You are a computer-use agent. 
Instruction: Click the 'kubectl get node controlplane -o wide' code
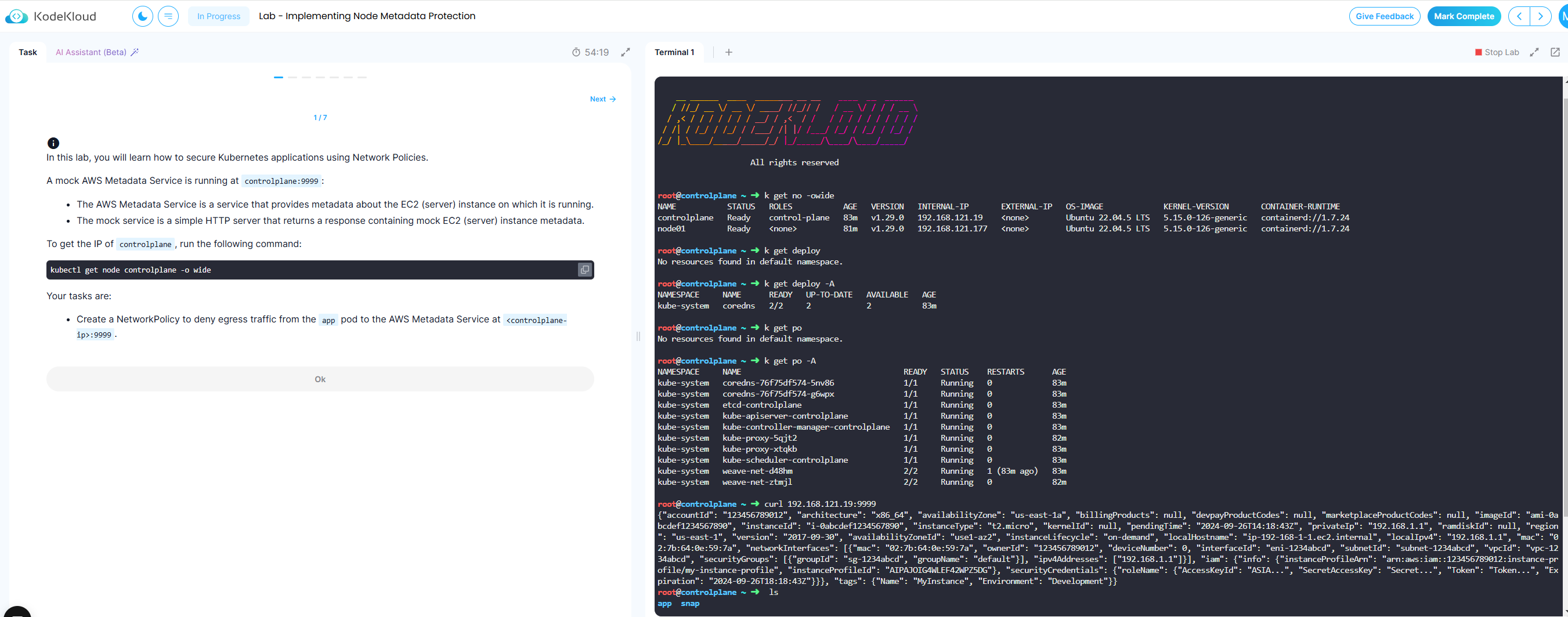click(130, 270)
